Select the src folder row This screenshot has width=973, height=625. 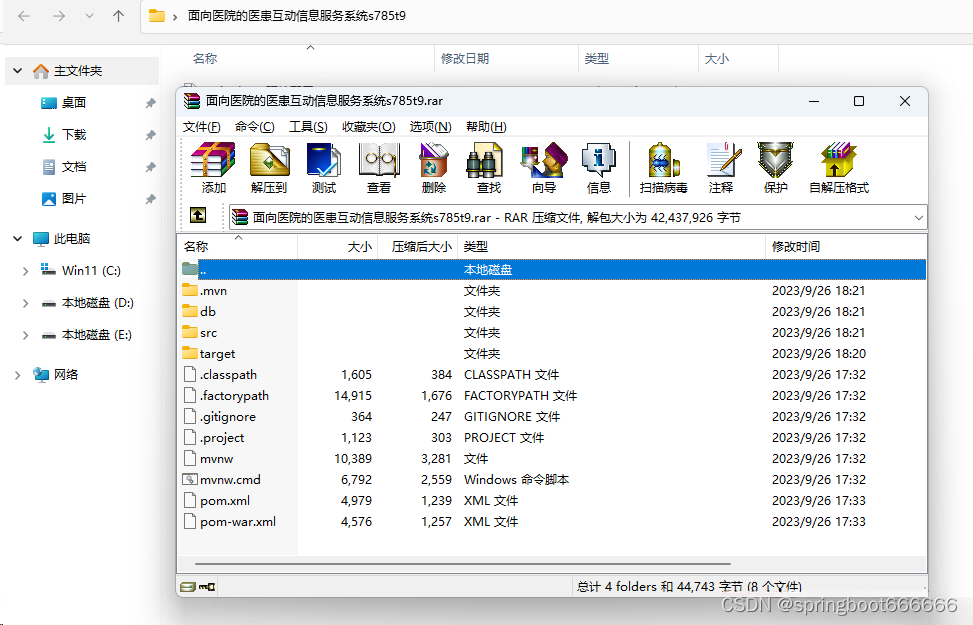(x=552, y=333)
